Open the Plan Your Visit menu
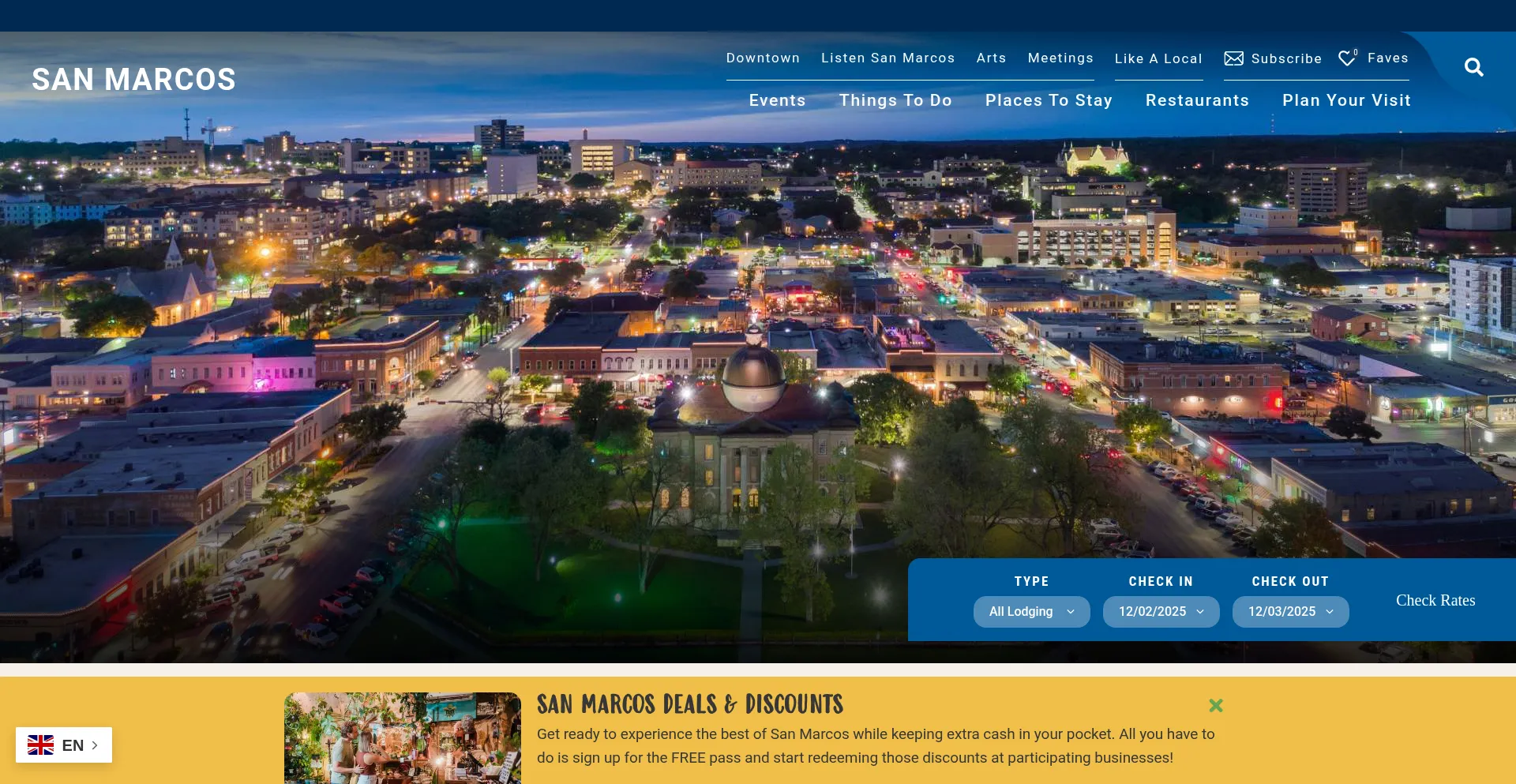1516x784 pixels. tap(1346, 100)
